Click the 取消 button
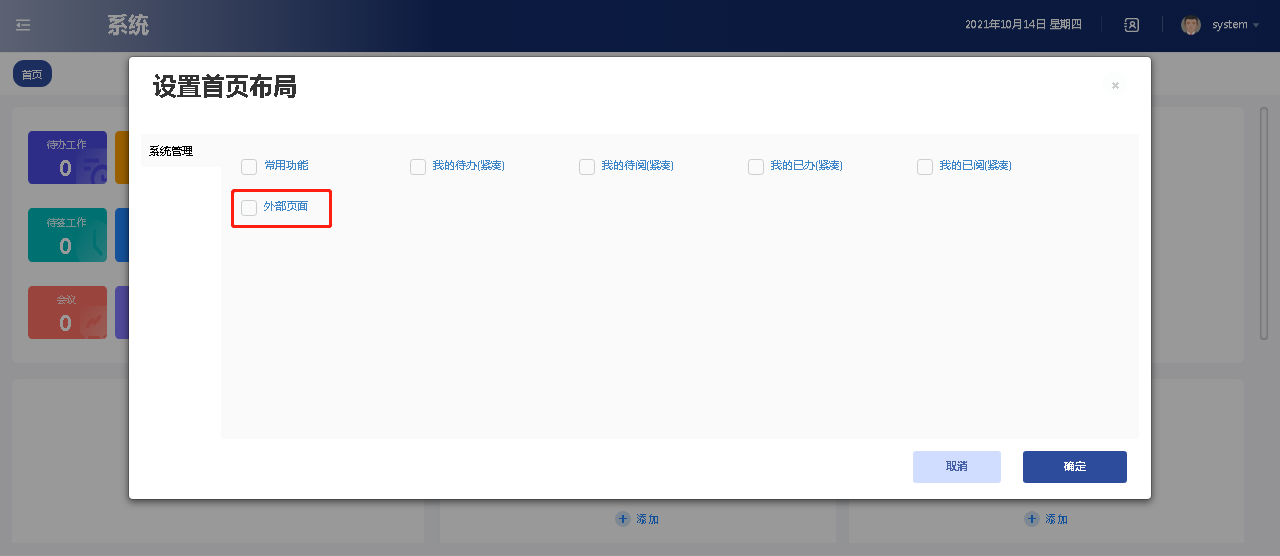Image resolution: width=1280 pixels, height=556 pixels. (956, 467)
